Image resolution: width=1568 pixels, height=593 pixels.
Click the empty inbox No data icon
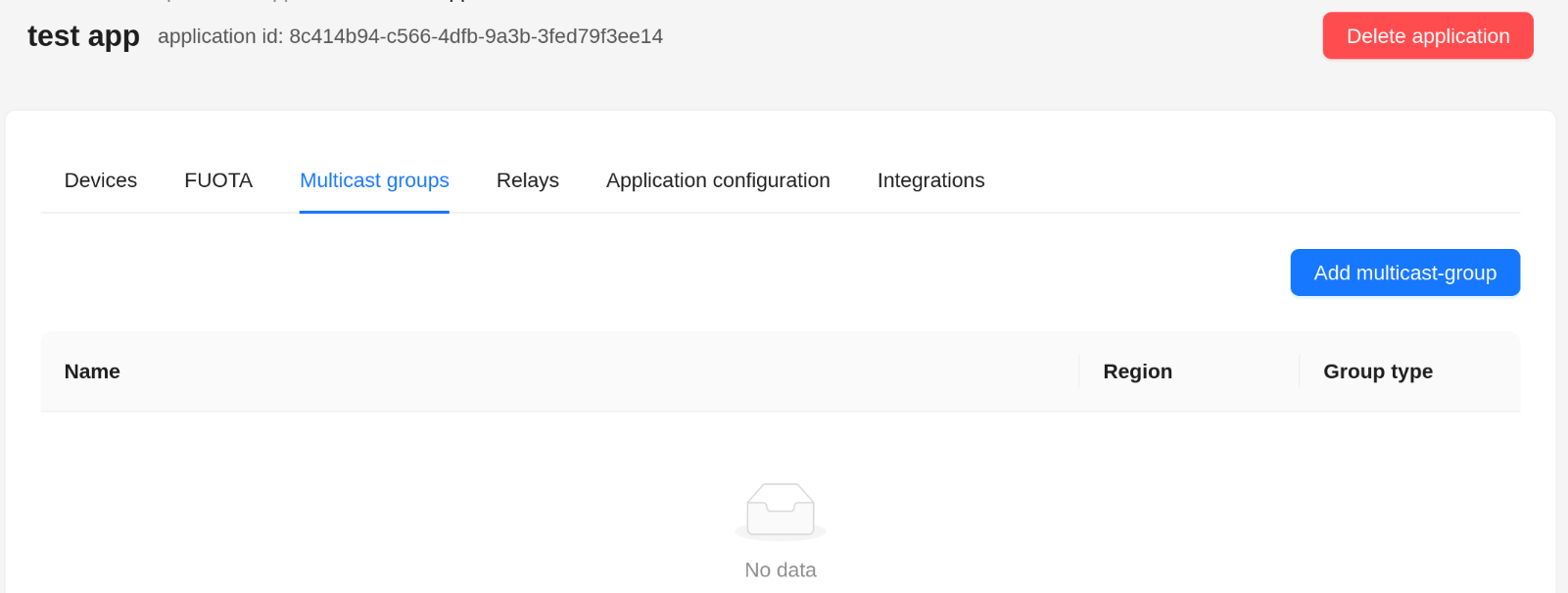[781, 511]
